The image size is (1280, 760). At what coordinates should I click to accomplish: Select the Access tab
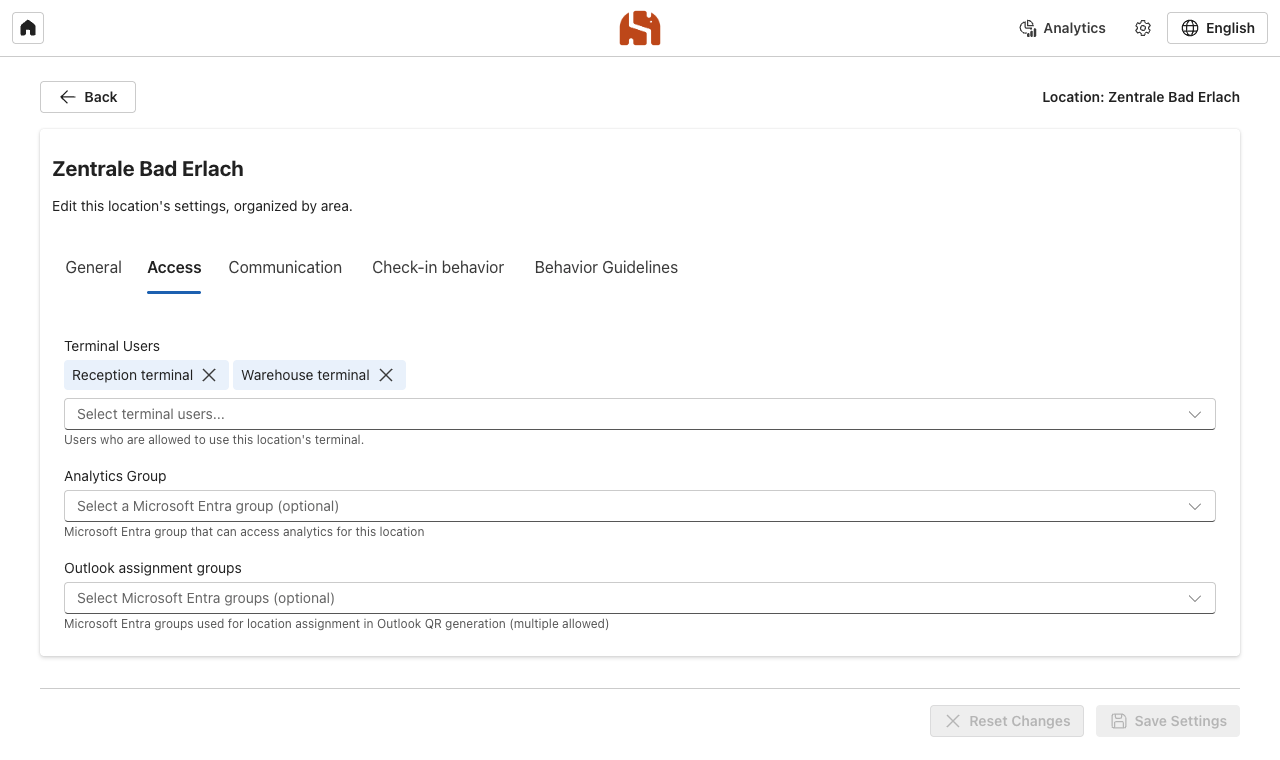174,267
